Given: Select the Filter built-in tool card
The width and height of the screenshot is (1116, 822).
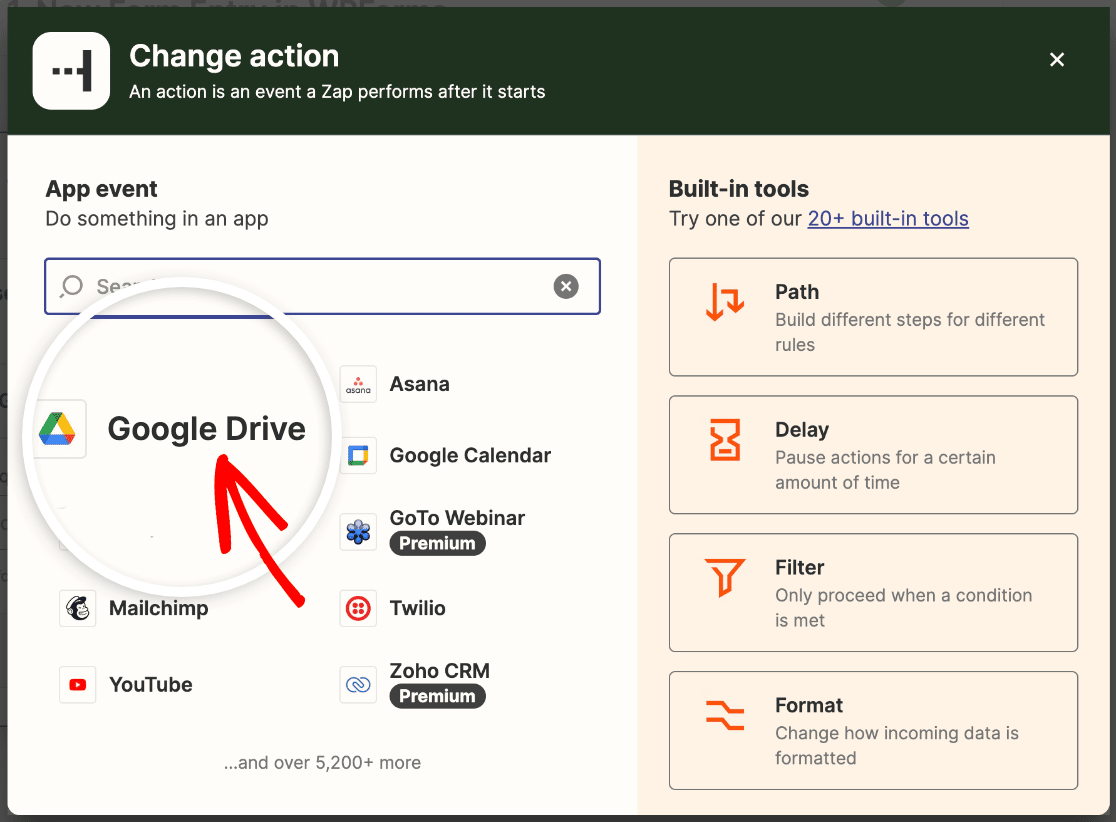Looking at the screenshot, I should 873,592.
